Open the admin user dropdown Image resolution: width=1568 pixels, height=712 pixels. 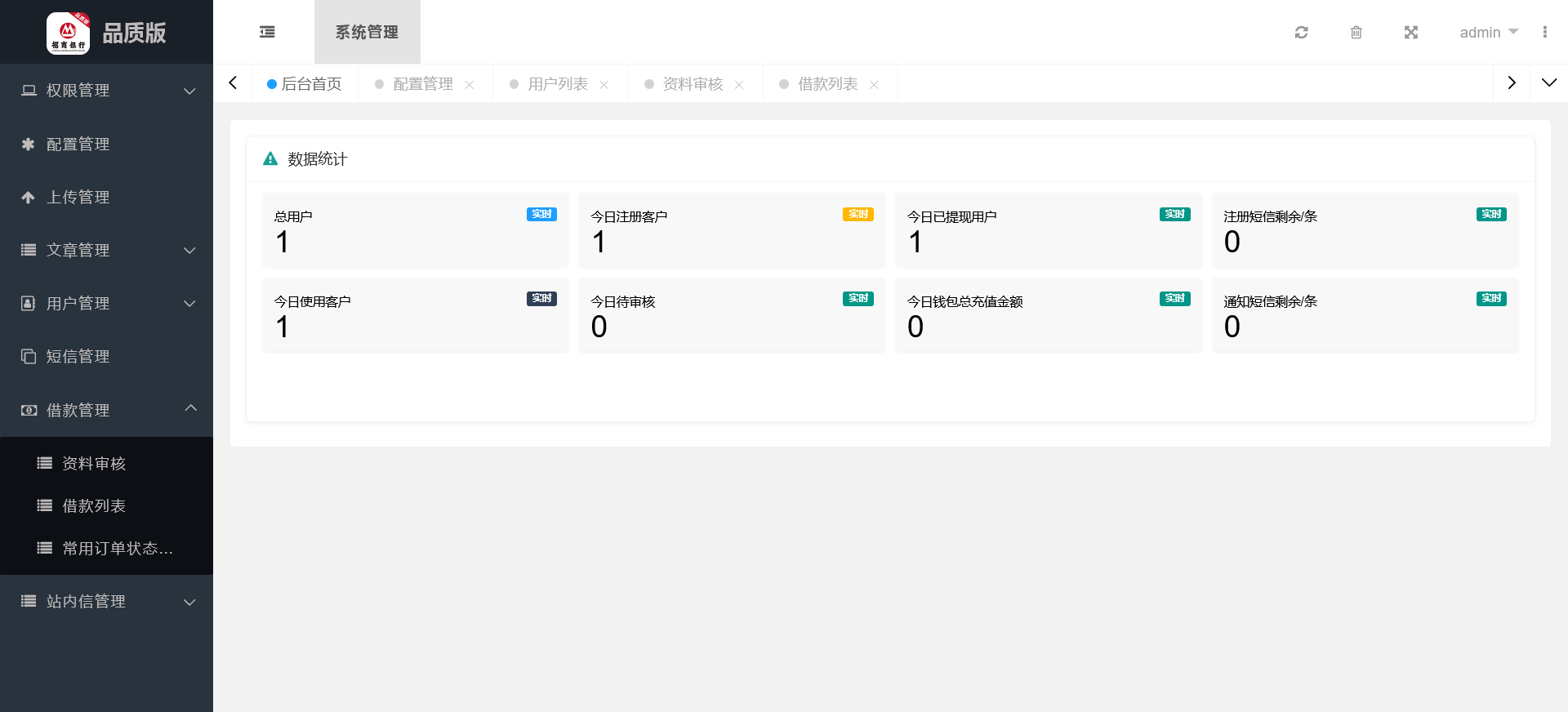pyautogui.click(x=1488, y=33)
